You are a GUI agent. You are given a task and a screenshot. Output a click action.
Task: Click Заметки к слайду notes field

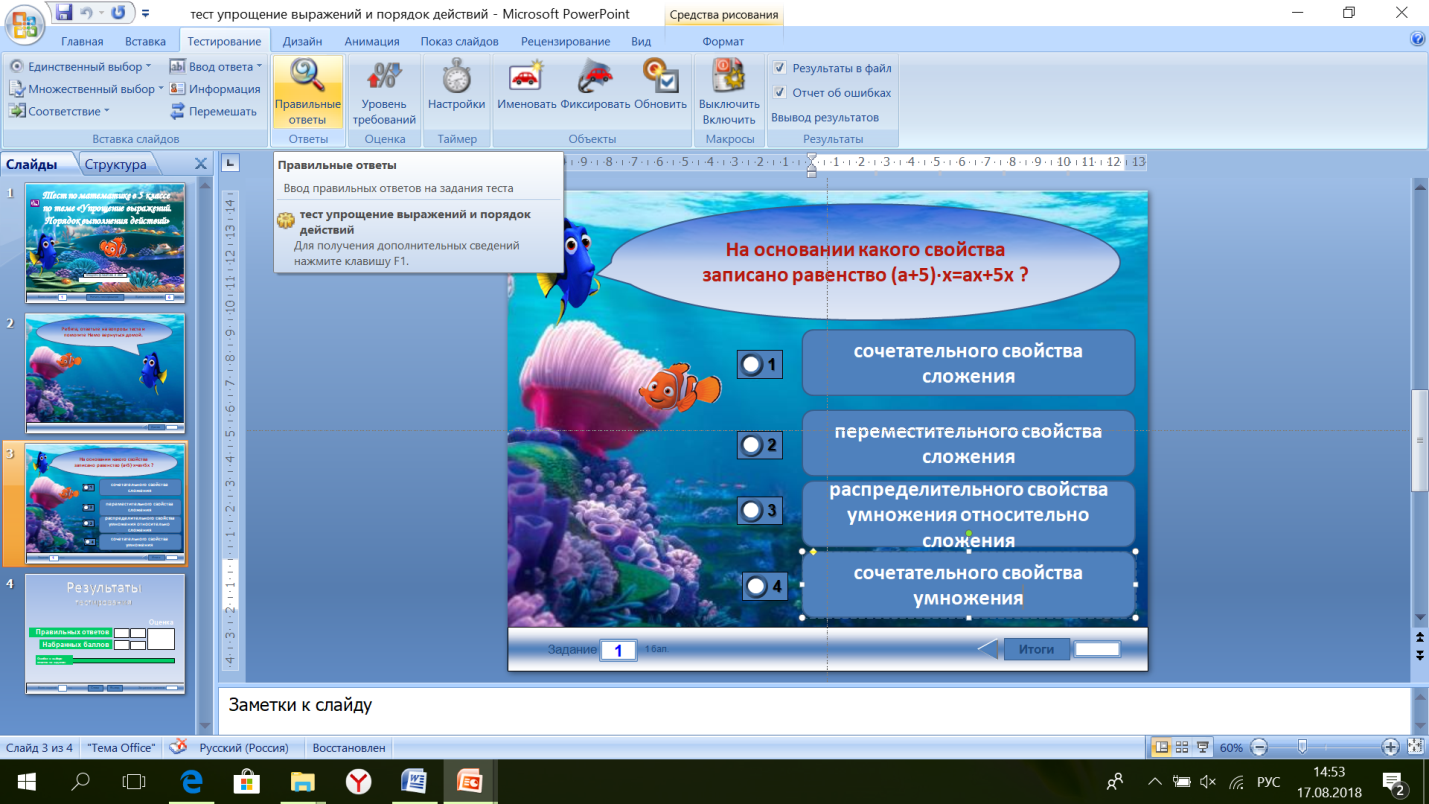point(813,710)
